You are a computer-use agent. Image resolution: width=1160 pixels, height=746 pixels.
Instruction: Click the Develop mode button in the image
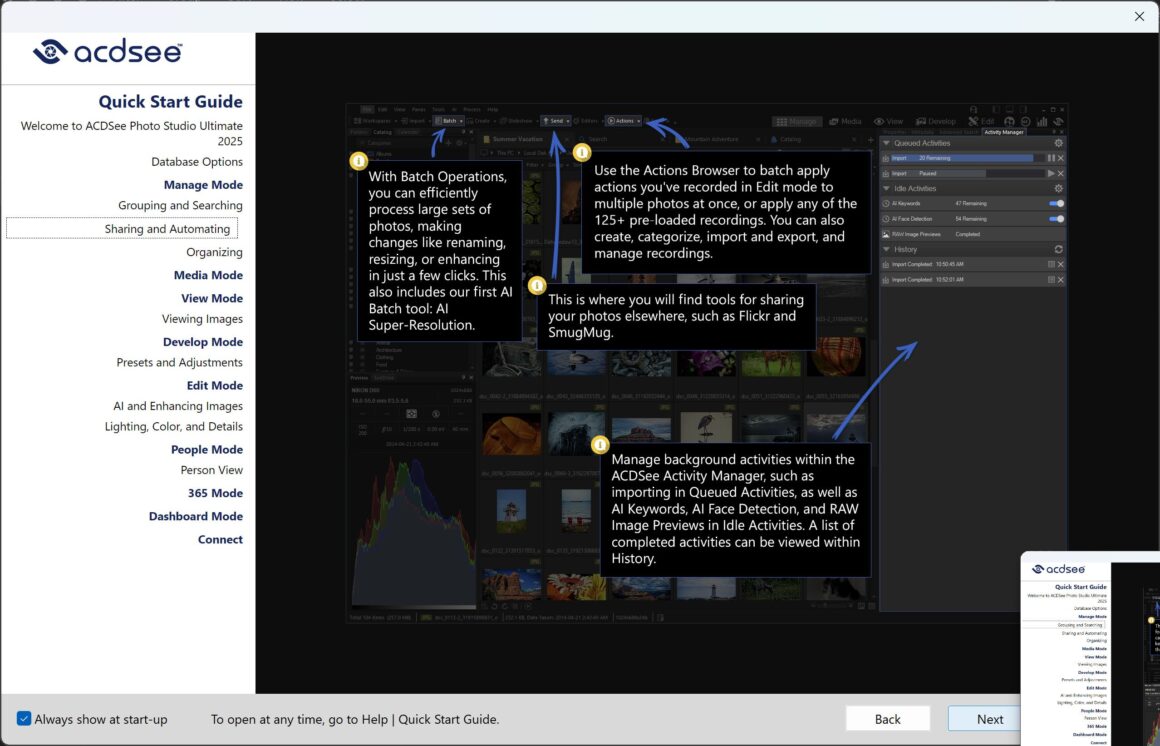click(x=936, y=121)
